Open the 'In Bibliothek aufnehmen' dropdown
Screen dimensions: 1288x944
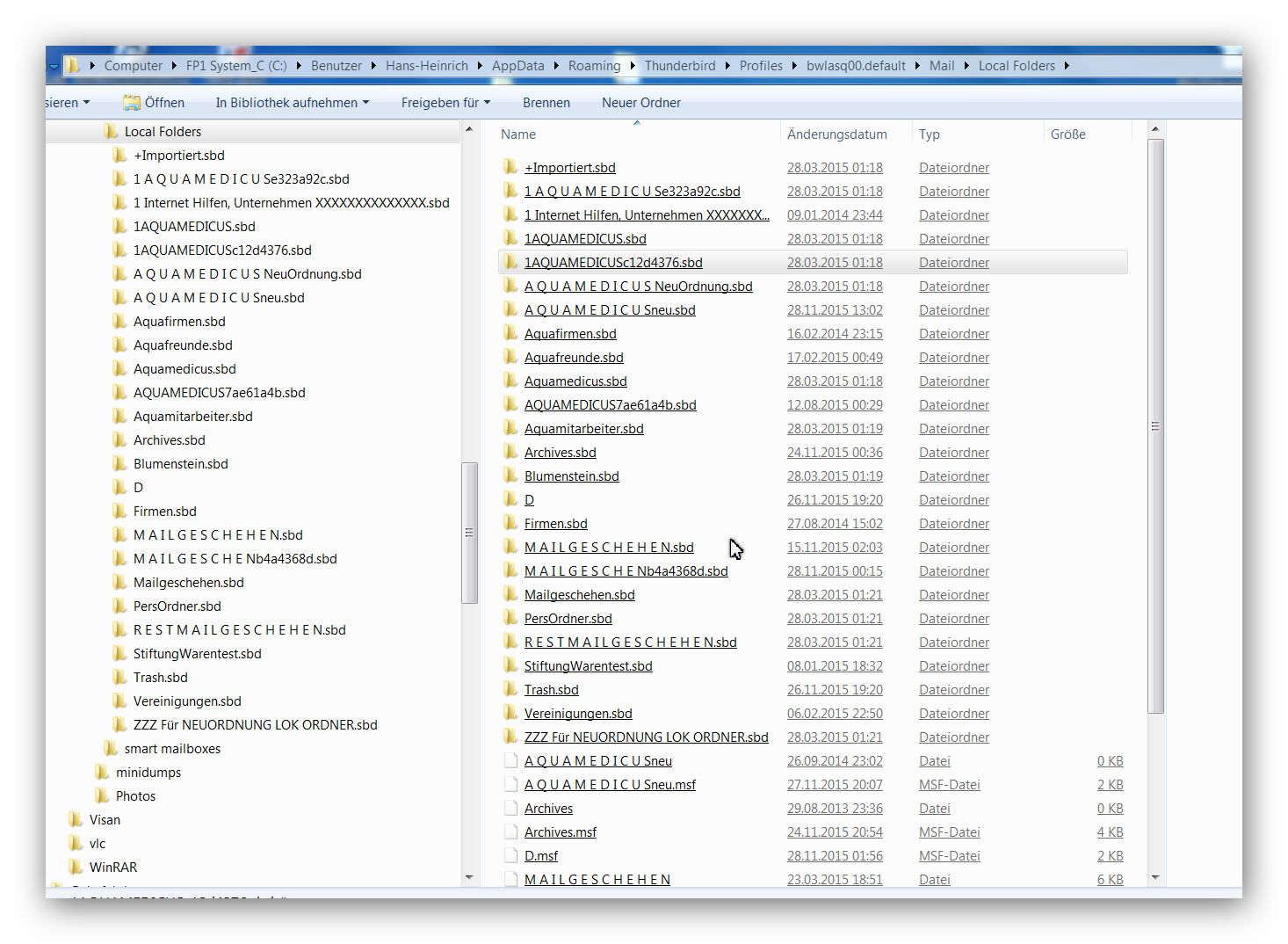point(293,102)
